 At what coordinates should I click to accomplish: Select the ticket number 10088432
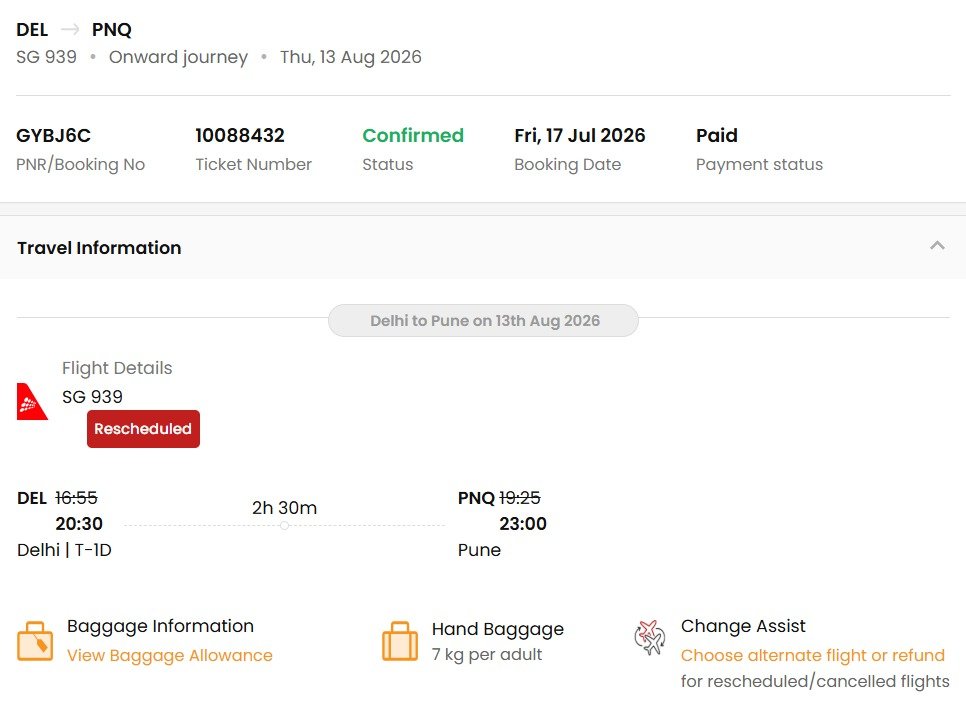point(240,136)
